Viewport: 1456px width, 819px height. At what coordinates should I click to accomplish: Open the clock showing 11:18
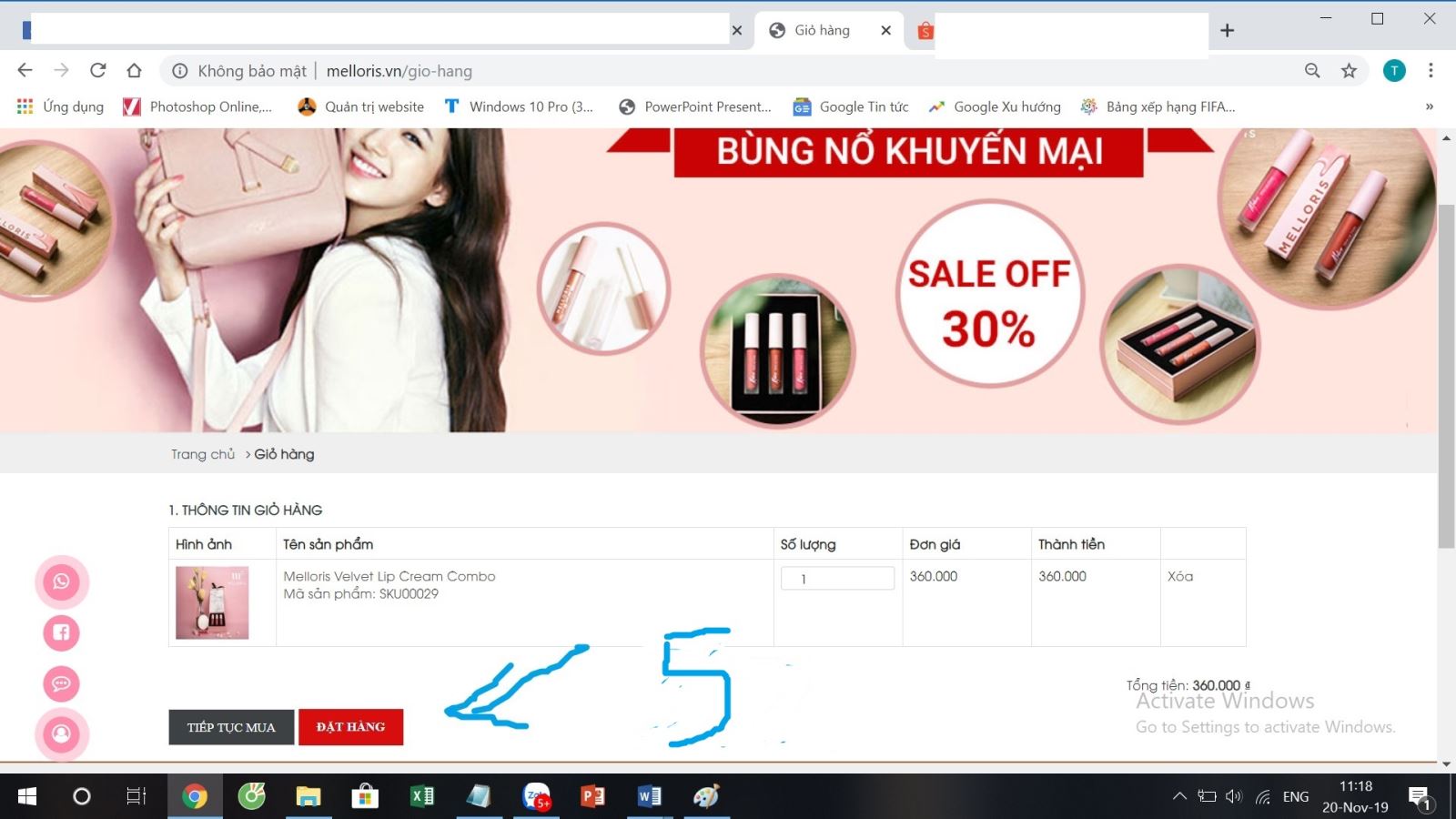[x=1356, y=786]
